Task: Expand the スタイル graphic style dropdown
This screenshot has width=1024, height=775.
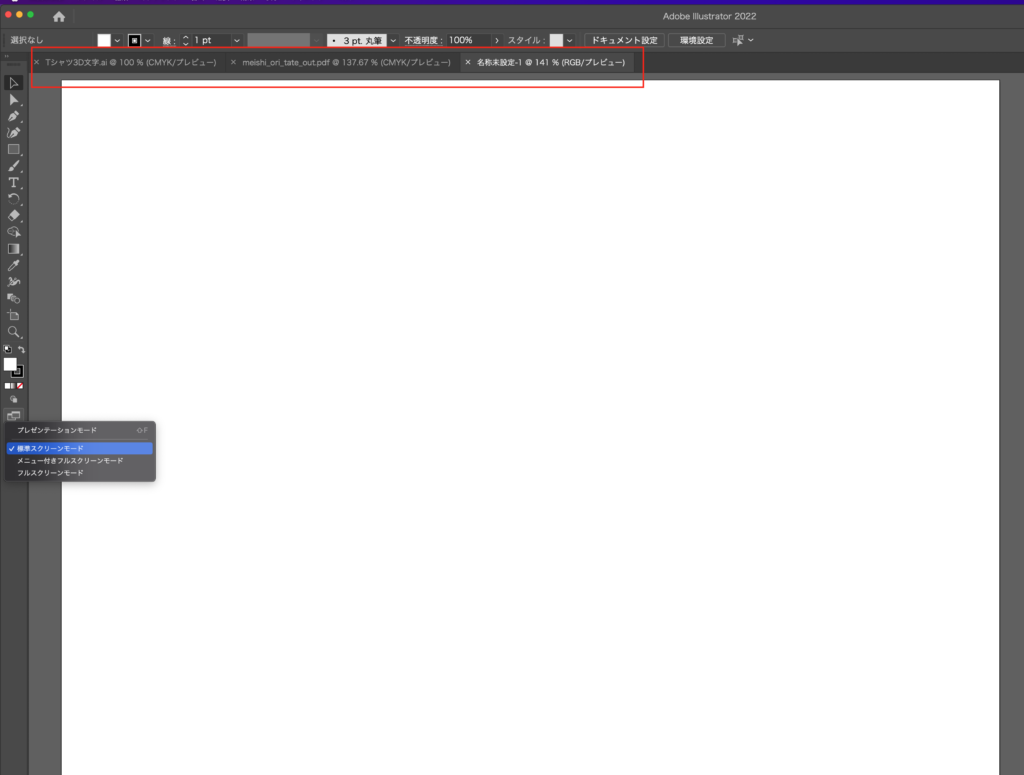Action: click(x=570, y=40)
